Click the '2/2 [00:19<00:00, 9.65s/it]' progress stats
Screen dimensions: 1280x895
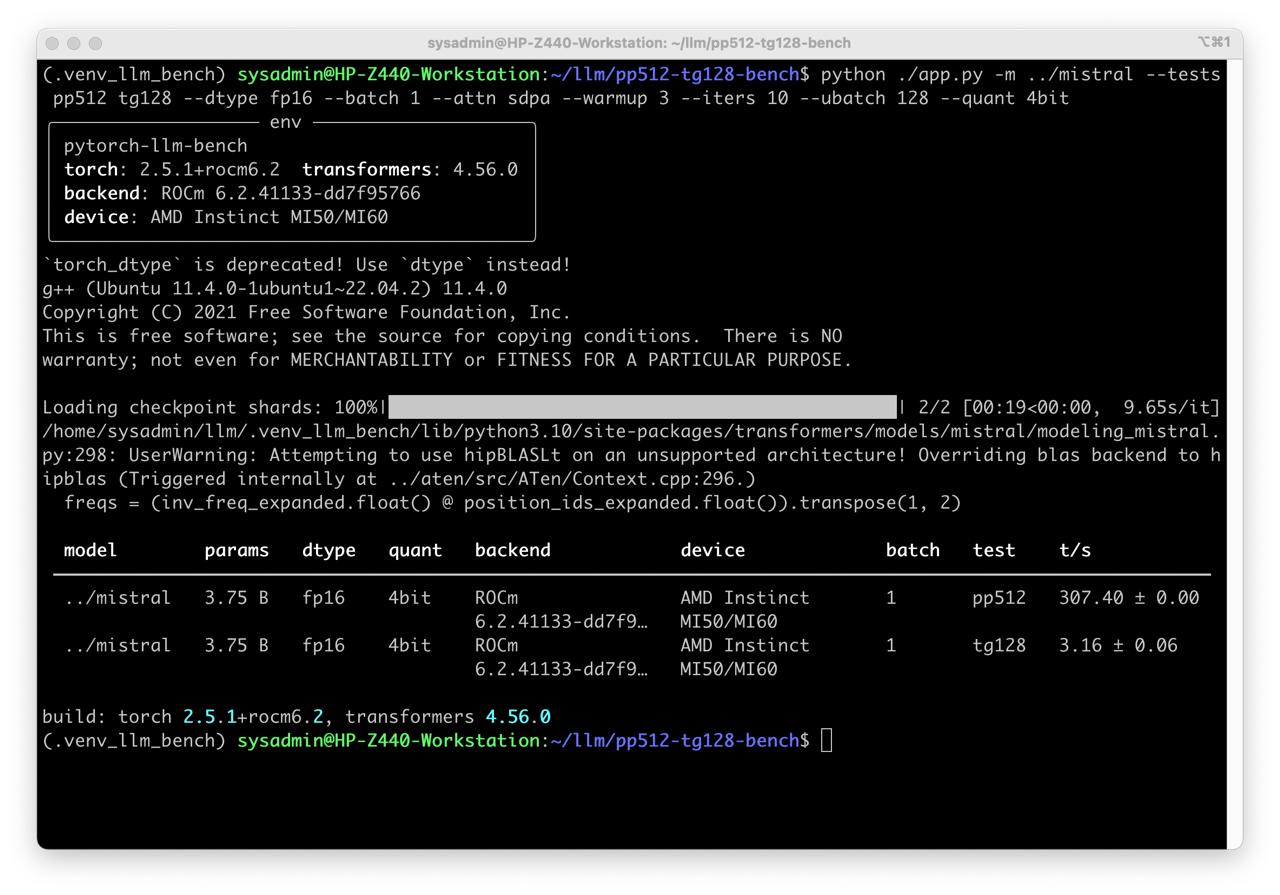[x=1069, y=407]
